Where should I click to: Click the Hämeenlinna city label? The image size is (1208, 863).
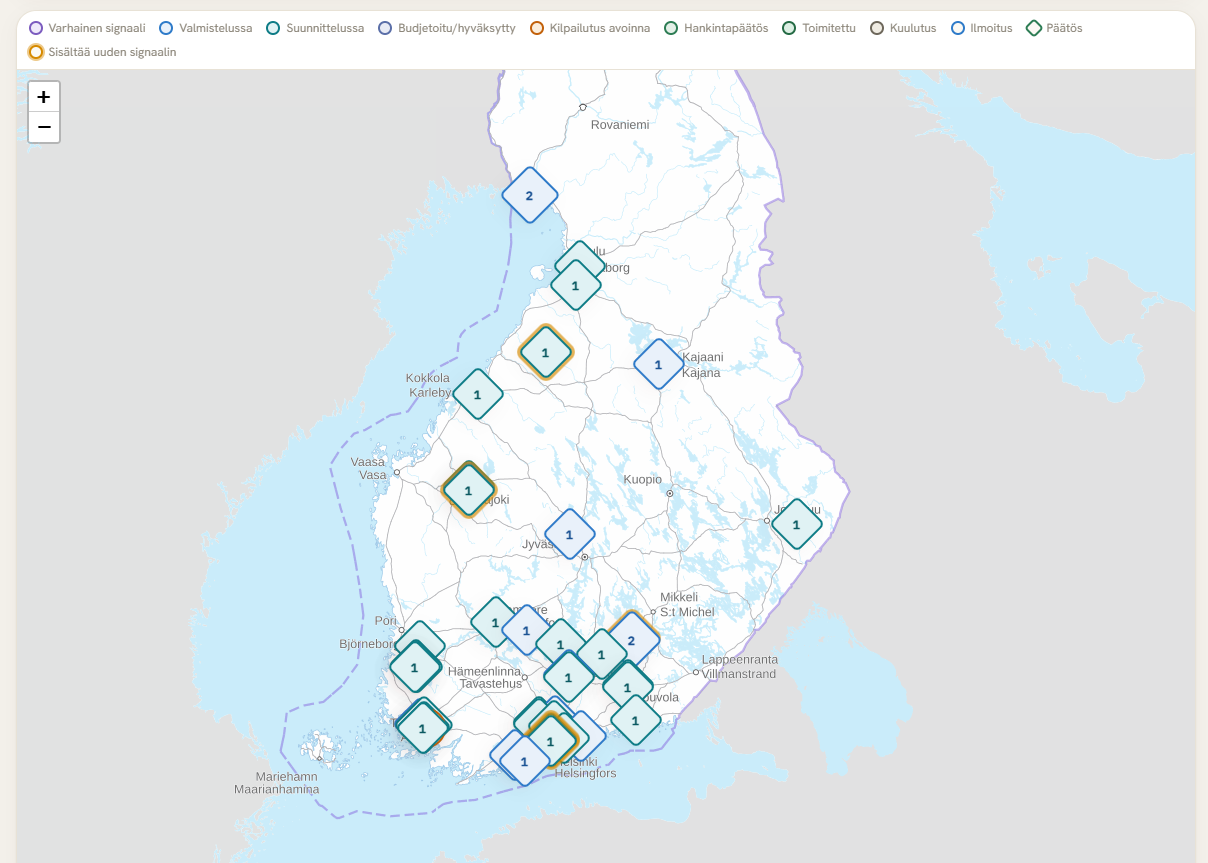[485, 671]
